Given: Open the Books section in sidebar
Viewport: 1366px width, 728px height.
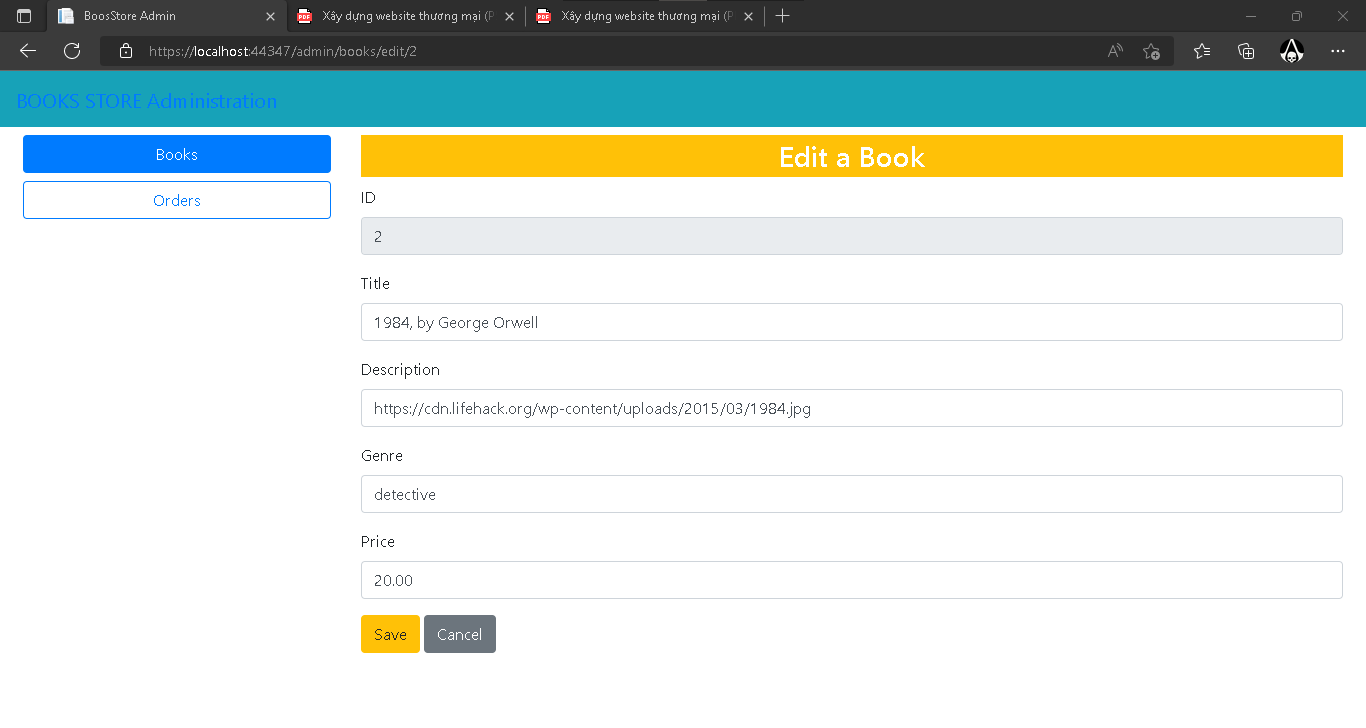Looking at the screenshot, I should [x=177, y=154].
